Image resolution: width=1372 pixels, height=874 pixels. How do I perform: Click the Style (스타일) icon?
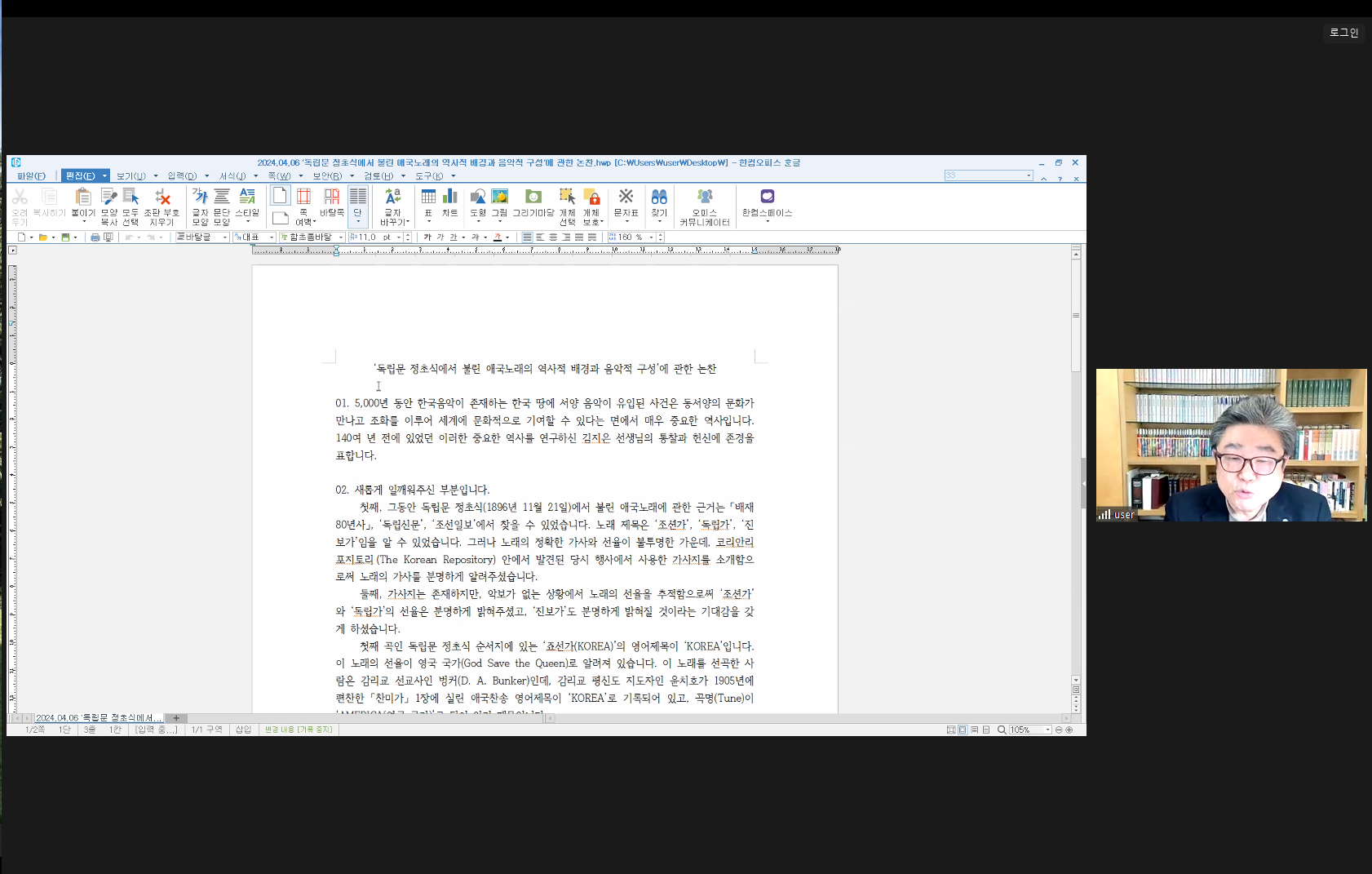[x=247, y=197]
